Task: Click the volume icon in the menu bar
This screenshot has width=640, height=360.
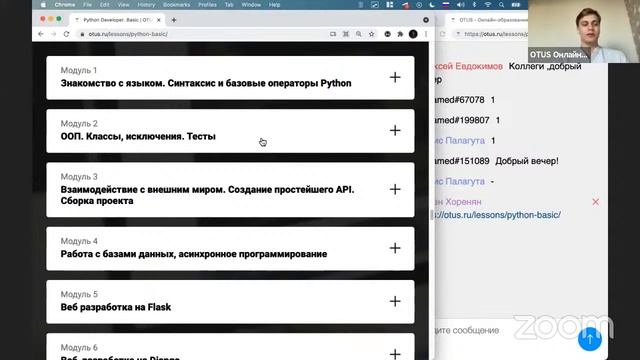Action: coord(460,5)
